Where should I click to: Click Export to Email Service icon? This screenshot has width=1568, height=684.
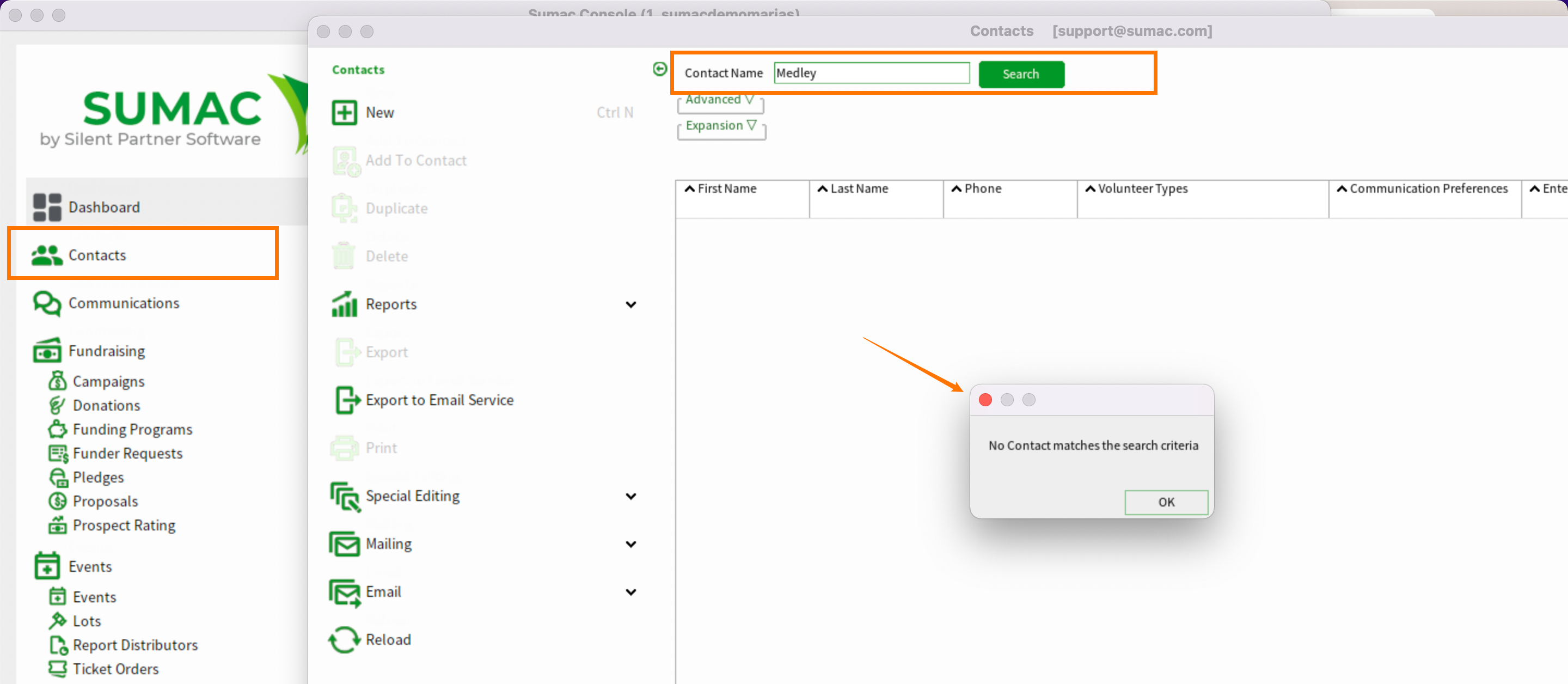click(x=347, y=400)
